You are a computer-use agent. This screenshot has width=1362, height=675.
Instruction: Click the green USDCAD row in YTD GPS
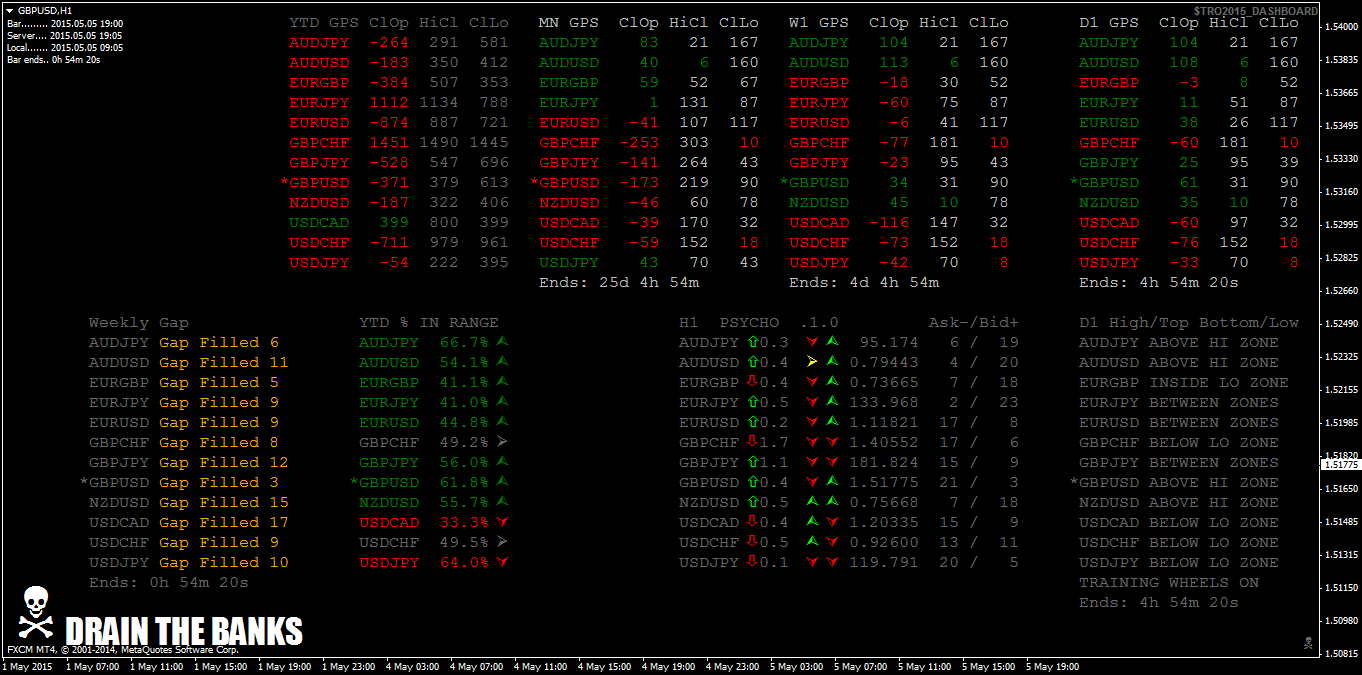click(399, 222)
